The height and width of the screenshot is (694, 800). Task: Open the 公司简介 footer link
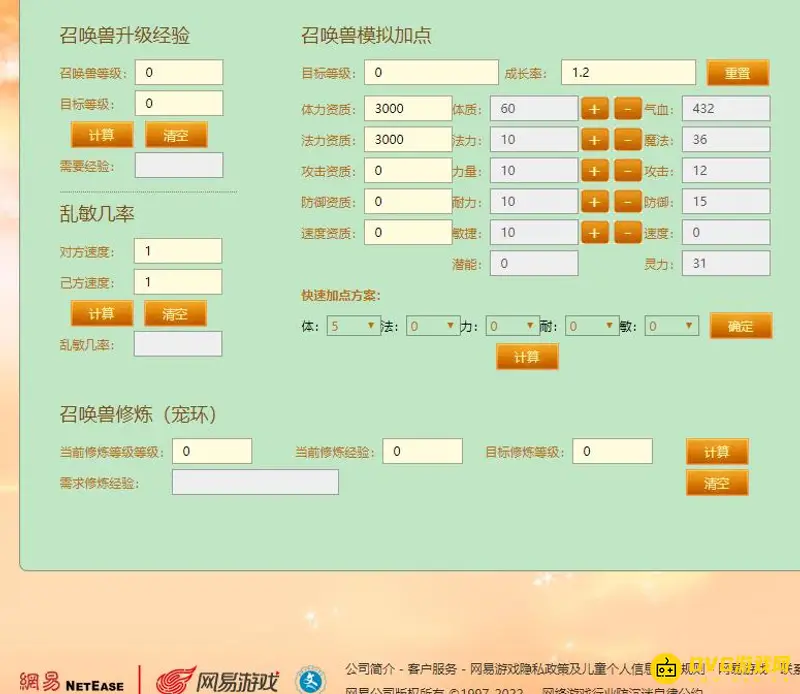[x=370, y=668]
